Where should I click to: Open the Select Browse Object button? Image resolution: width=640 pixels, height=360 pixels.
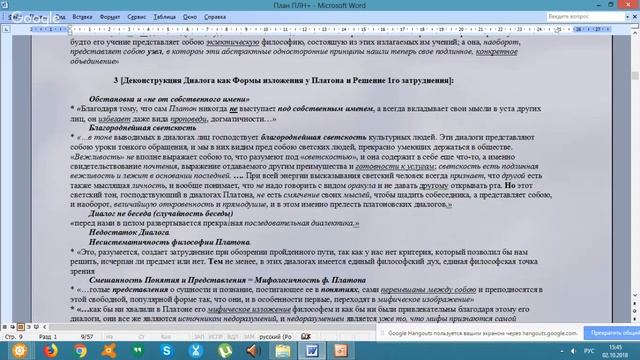tap(635, 311)
